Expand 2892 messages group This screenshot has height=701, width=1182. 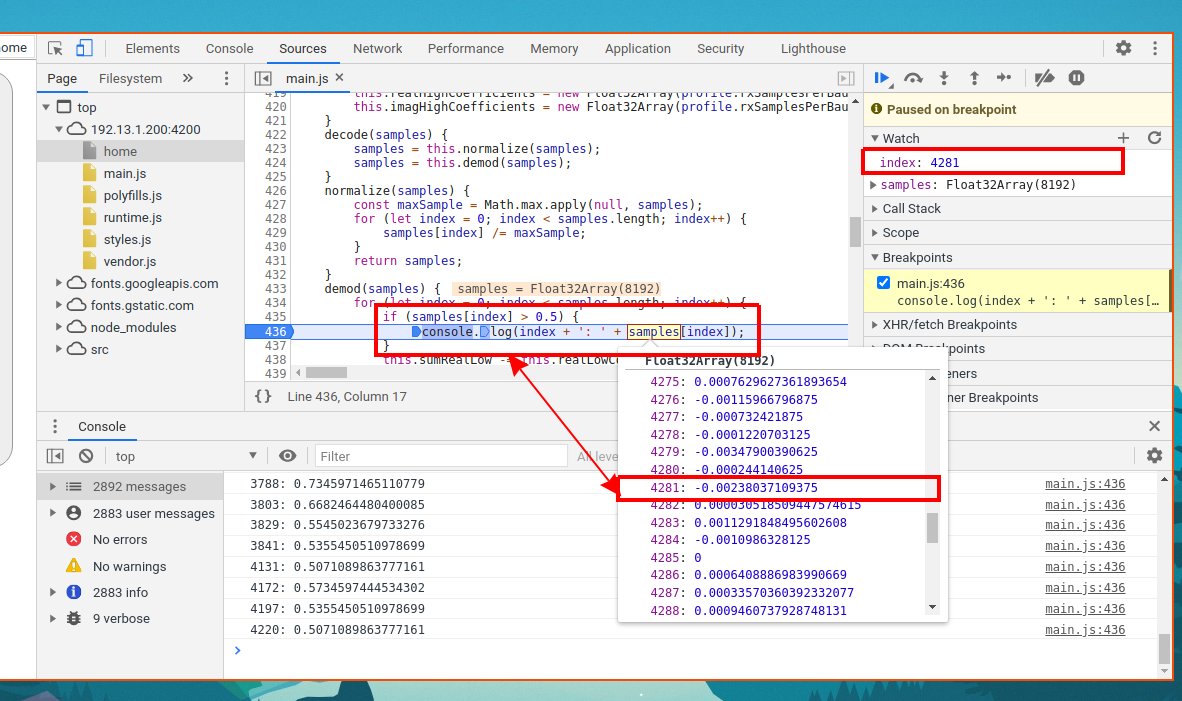tap(52, 487)
